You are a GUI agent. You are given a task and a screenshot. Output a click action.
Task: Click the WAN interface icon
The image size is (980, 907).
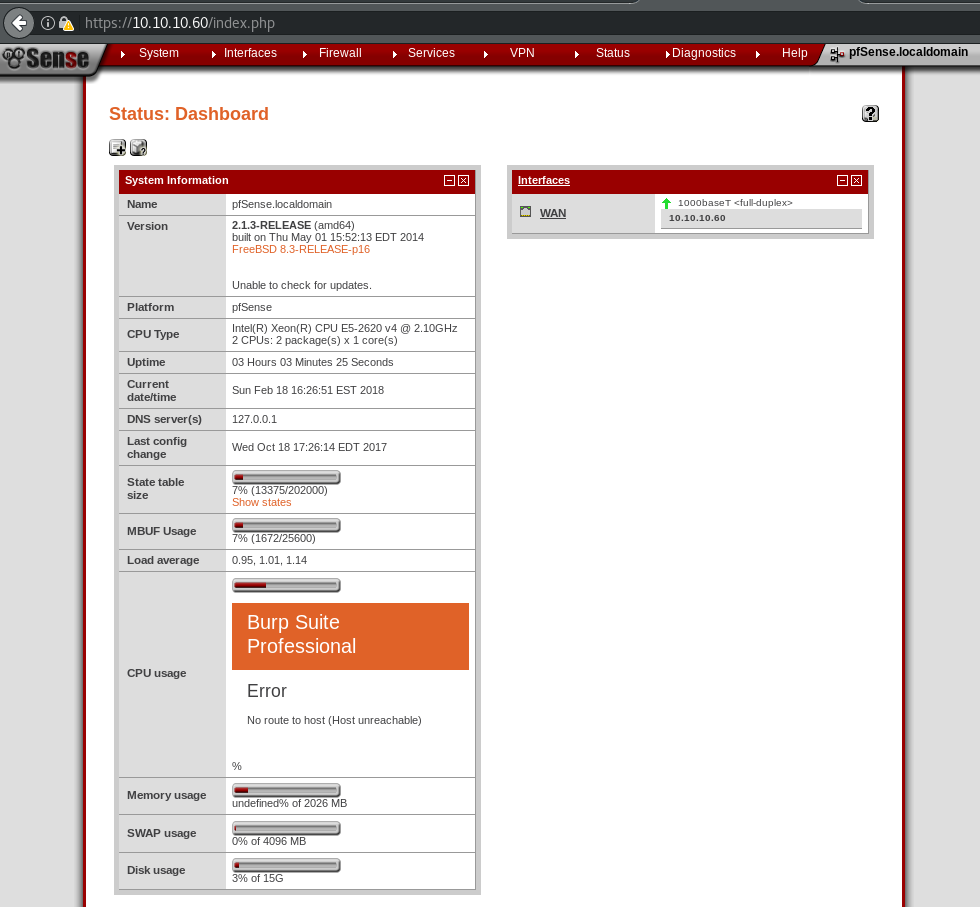[x=526, y=212]
